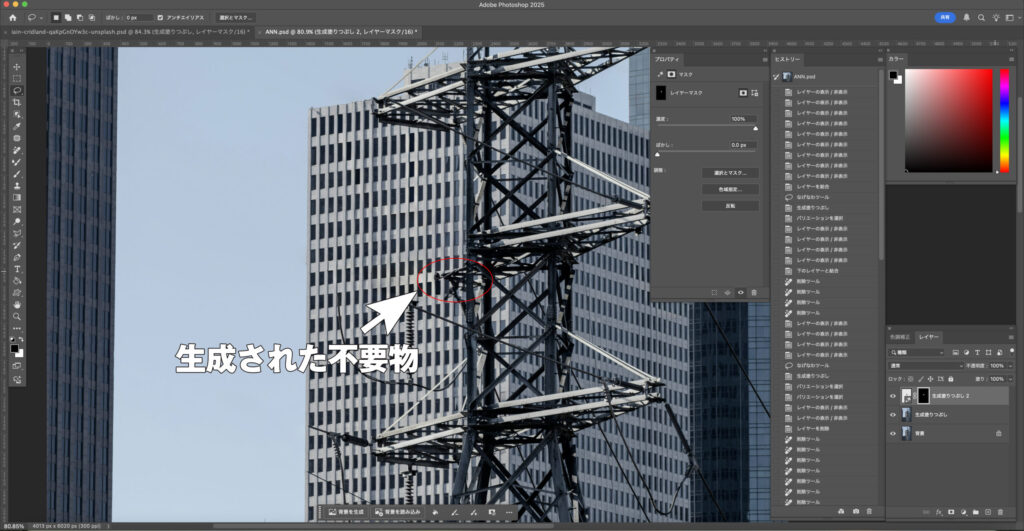
Task: Add layer style fx icon
Action: tap(938, 512)
